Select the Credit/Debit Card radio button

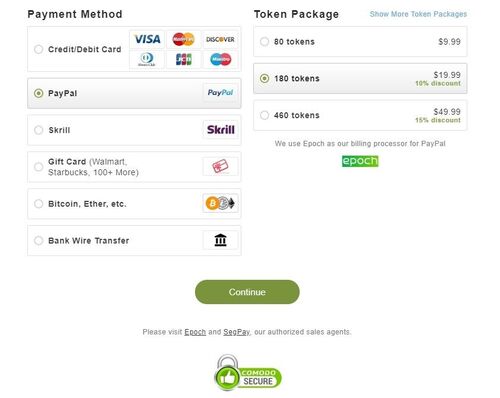pos(39,49)
